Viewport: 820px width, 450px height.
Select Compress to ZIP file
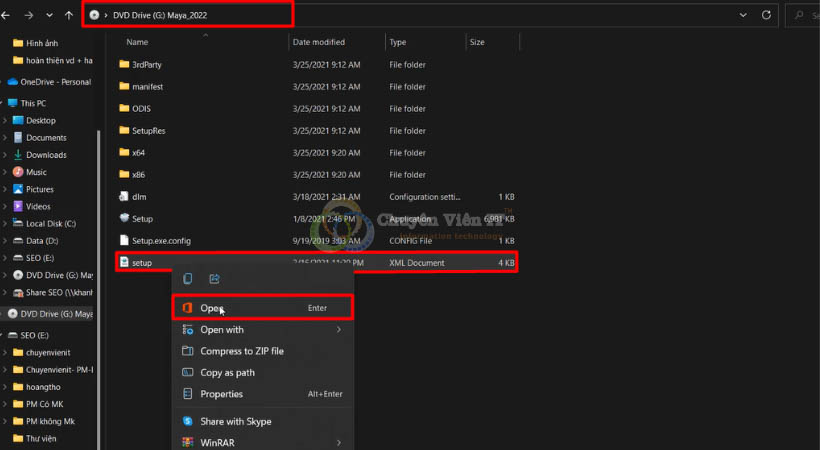242,351
